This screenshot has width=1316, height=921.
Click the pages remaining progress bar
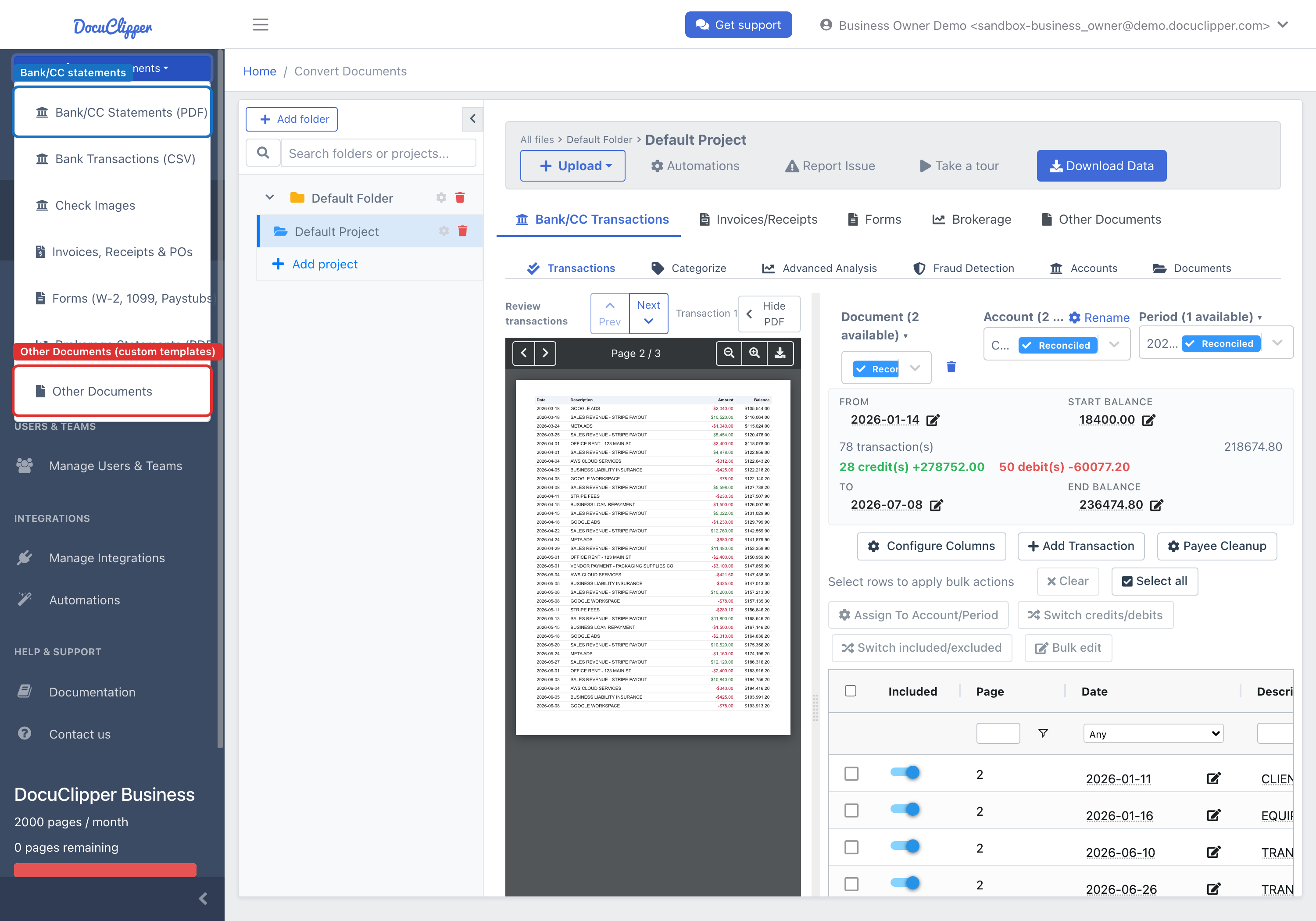click(x=105, y=869)
